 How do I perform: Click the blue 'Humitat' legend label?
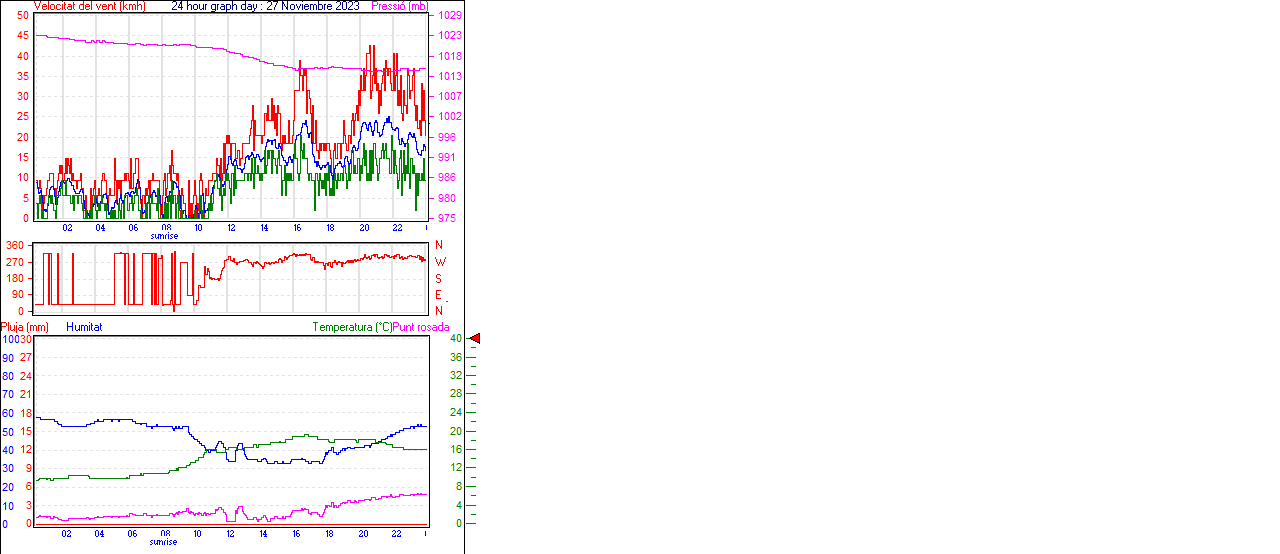84,327
